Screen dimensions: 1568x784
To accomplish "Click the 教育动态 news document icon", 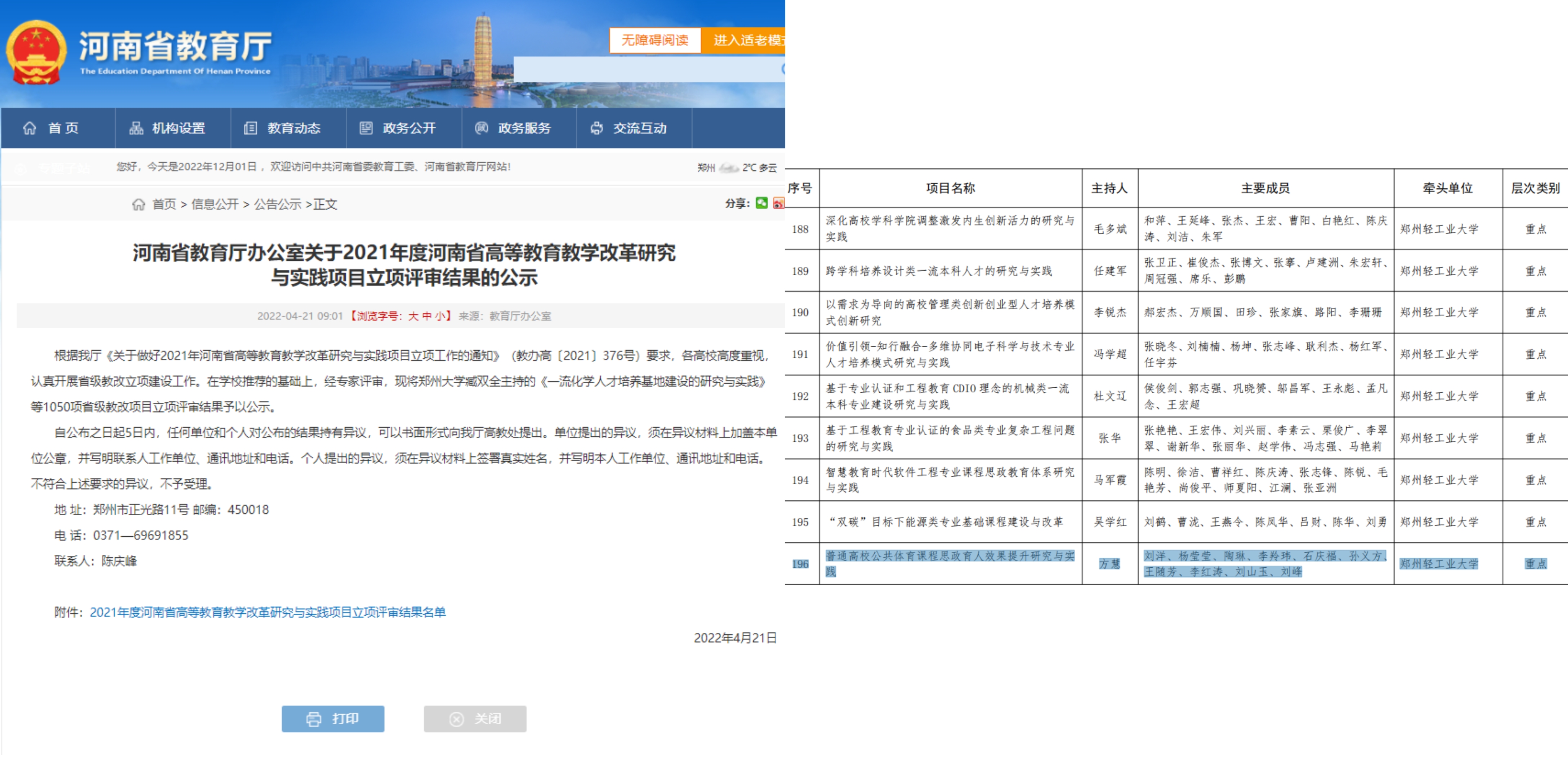I will 250,128.
